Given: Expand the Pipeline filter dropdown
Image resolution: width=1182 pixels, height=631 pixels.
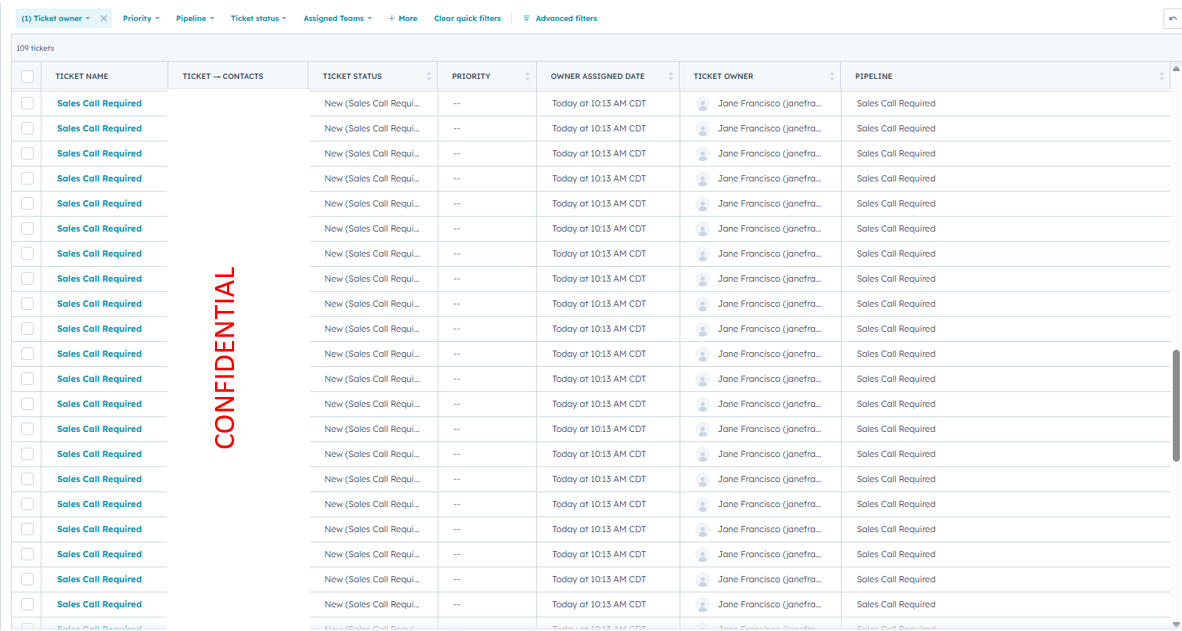Looking at the screenshot, I should [194, 18].
